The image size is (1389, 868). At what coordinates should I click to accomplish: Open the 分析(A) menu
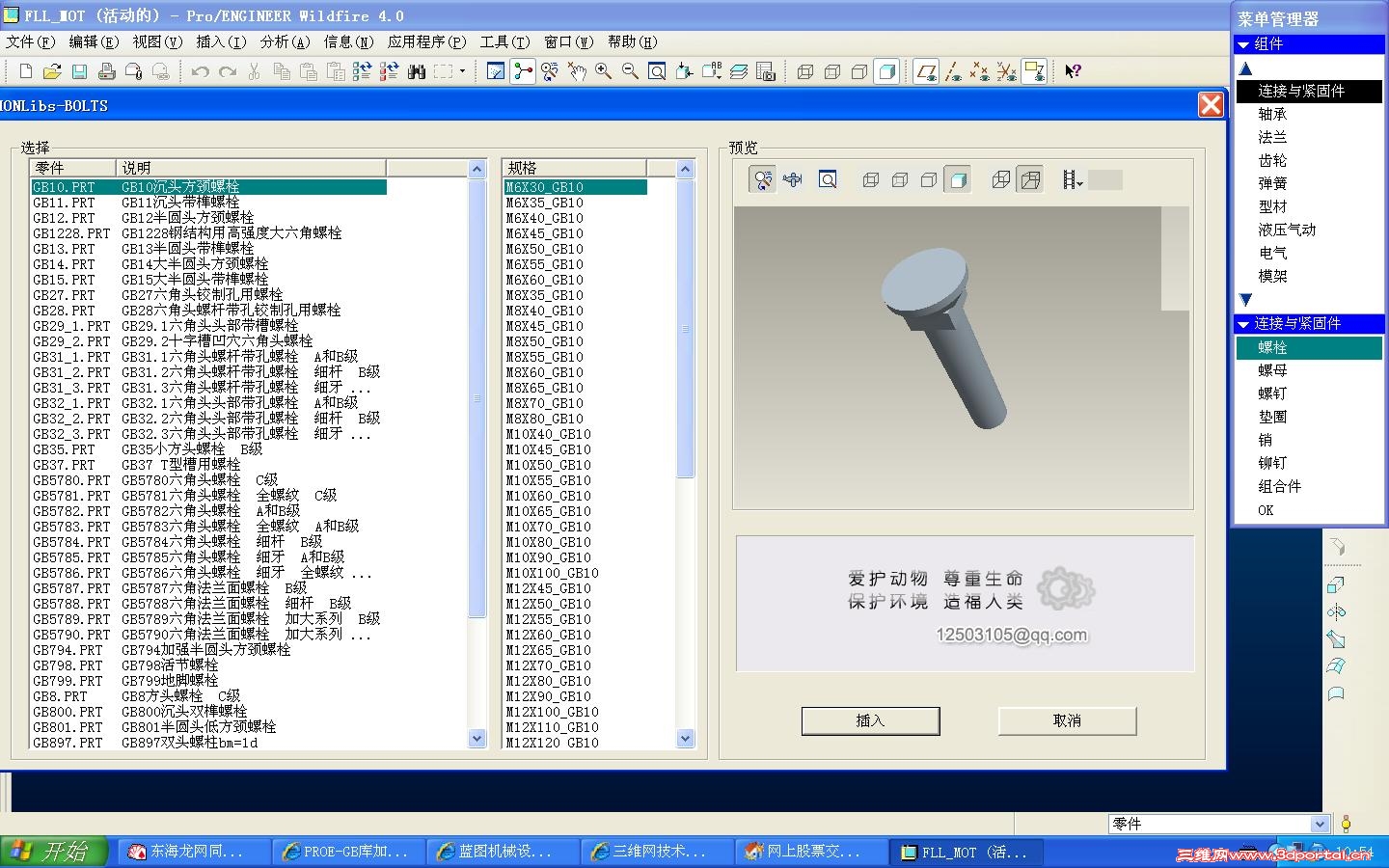coord(285,41)
